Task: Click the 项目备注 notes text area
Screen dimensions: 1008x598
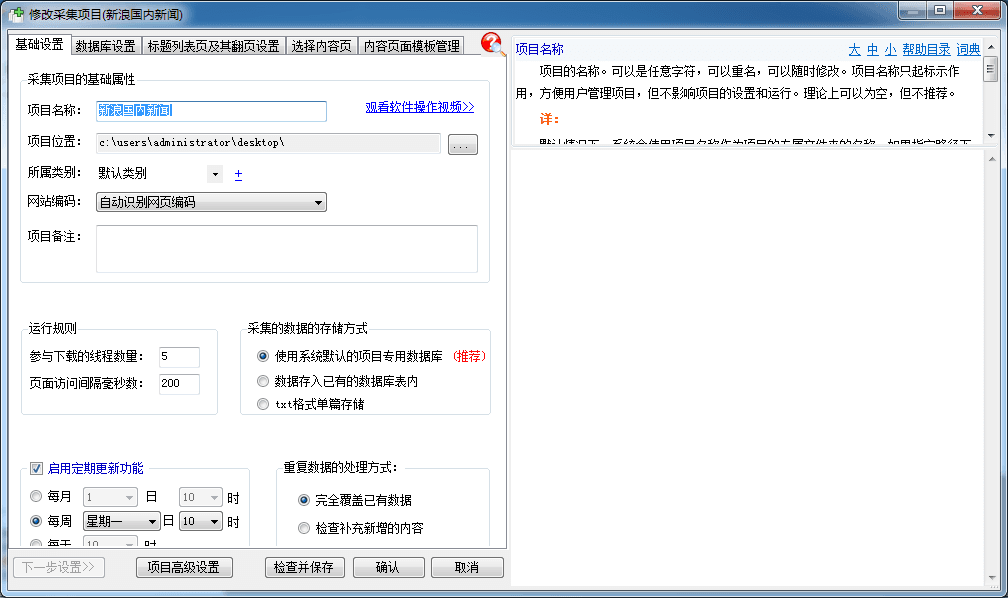Action: (286, 249)
